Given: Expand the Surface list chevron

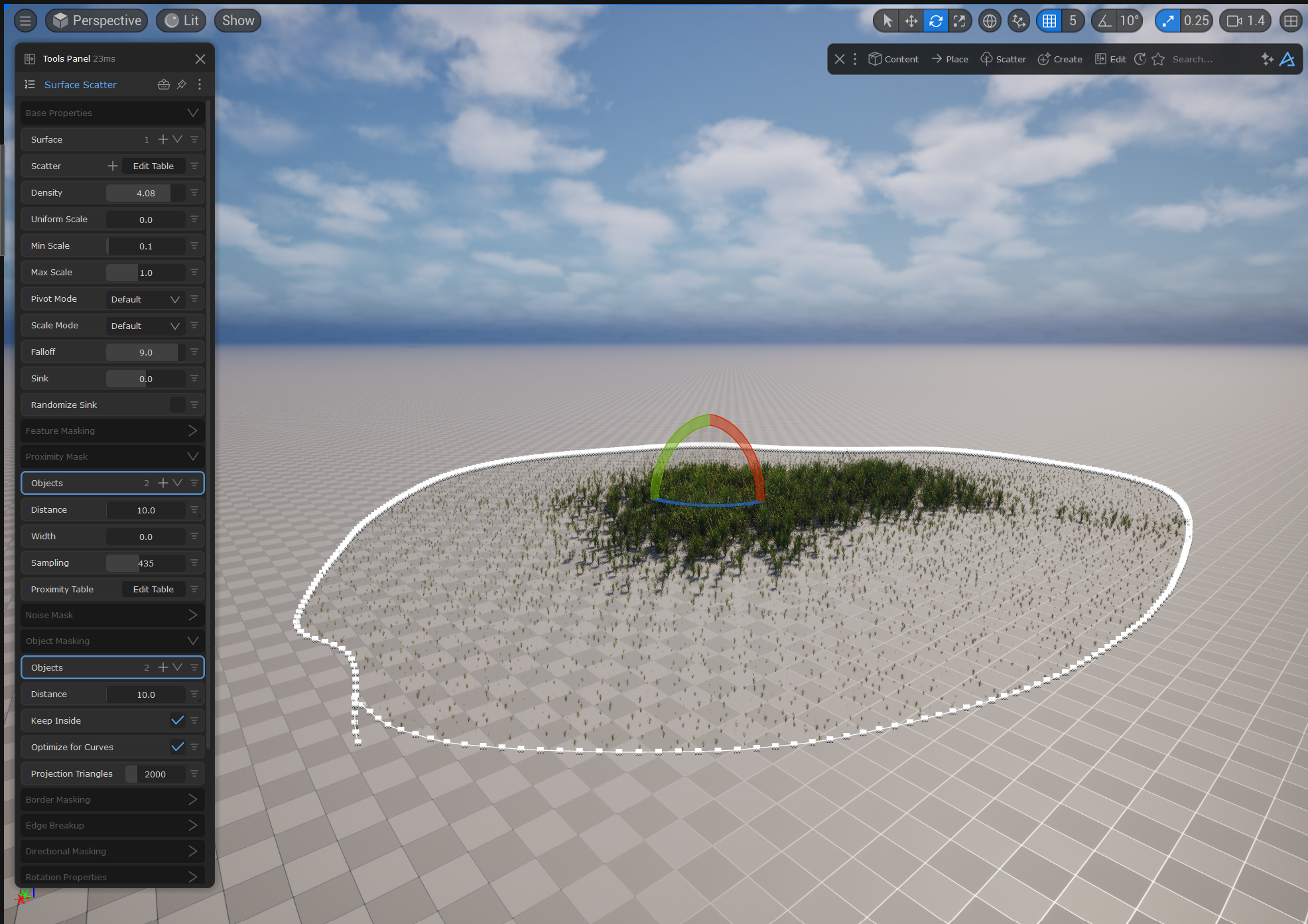Looking at the screenshot, I should [x=177, y=139].
